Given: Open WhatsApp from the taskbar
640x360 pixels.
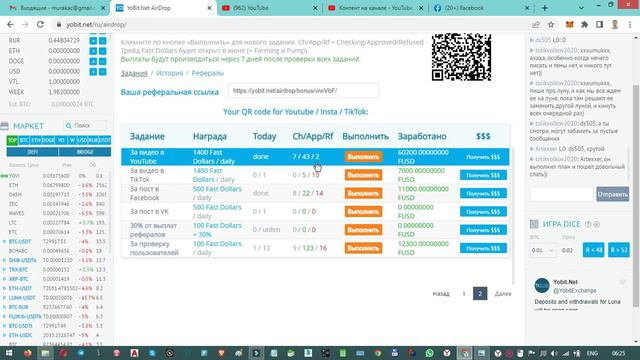Looking at the screenshot, I should (429, 353).
